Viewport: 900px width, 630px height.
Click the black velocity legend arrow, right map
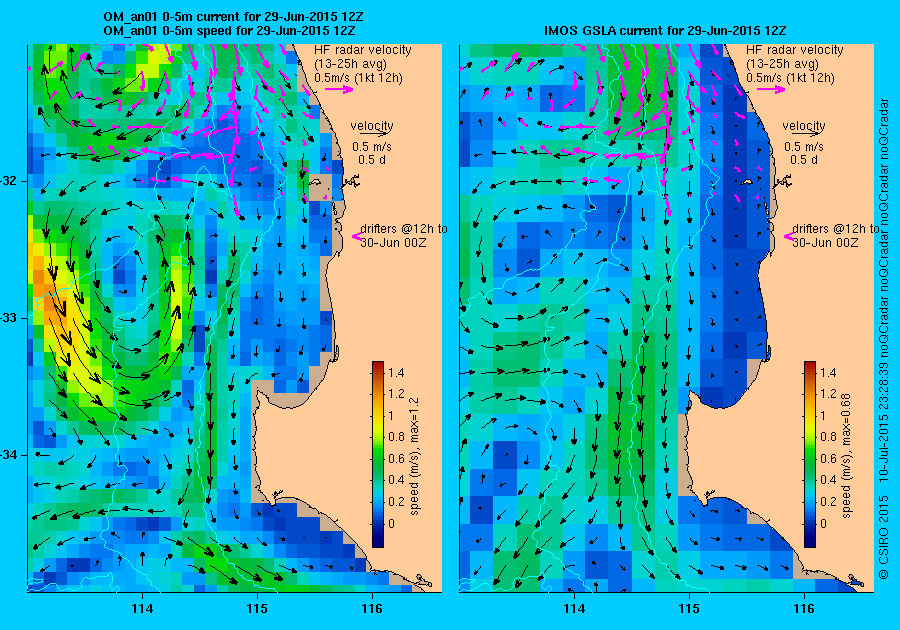pos(804,133)
